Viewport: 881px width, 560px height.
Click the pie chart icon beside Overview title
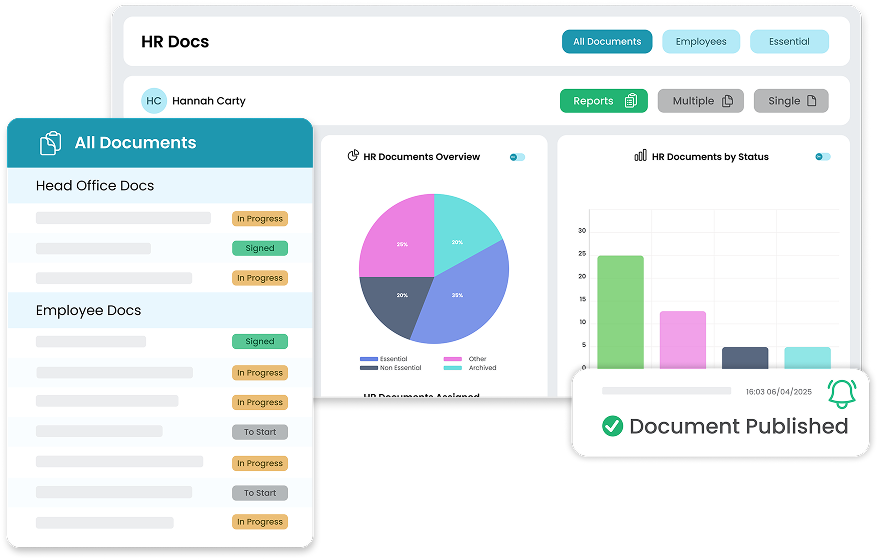click(353, 156)
